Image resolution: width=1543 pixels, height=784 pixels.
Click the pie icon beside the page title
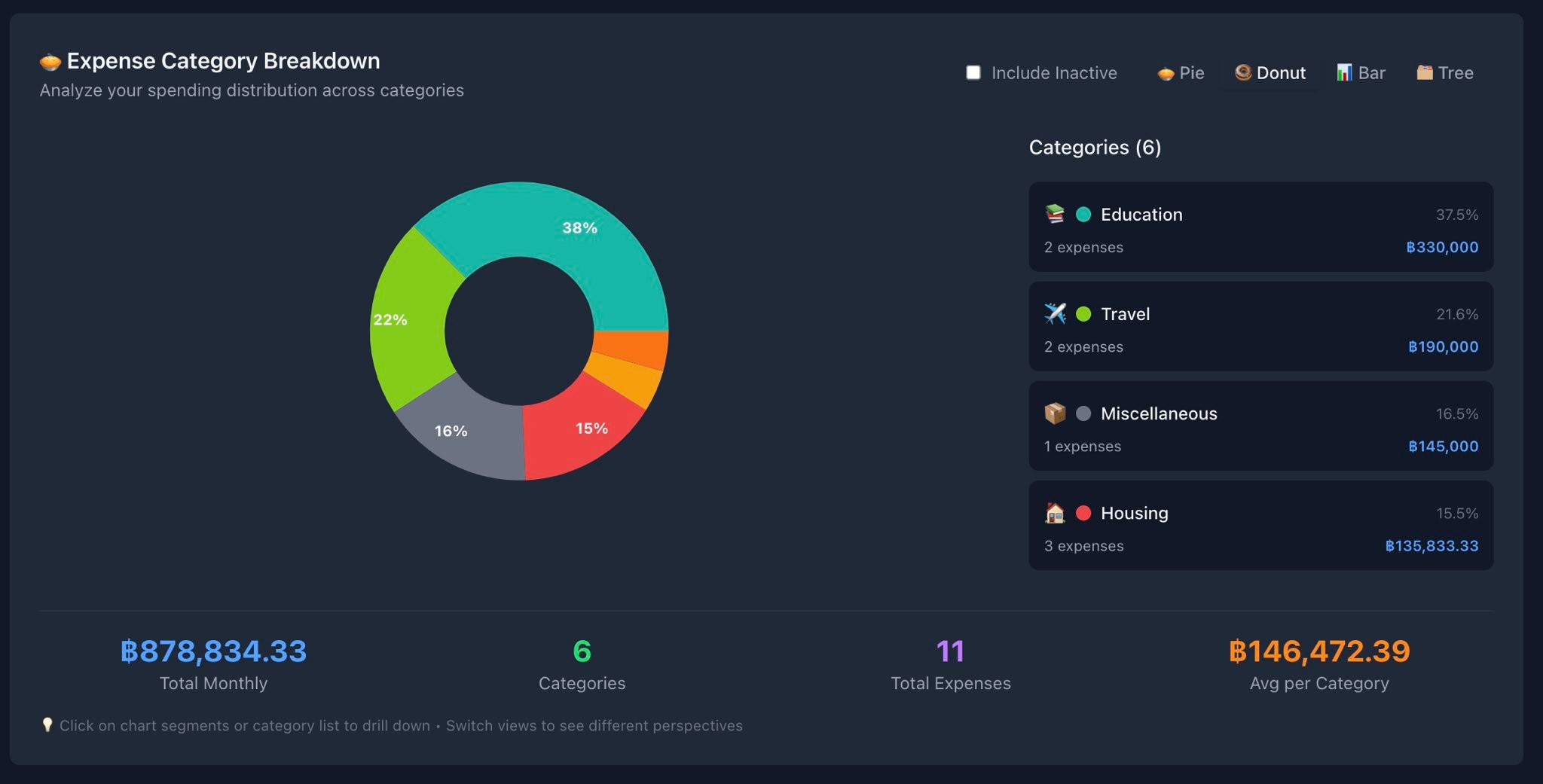coord(50,61)
